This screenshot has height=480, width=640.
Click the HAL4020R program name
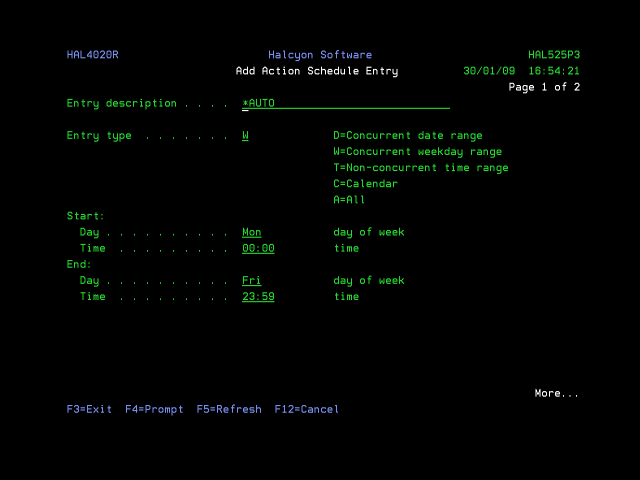[92, 55]
